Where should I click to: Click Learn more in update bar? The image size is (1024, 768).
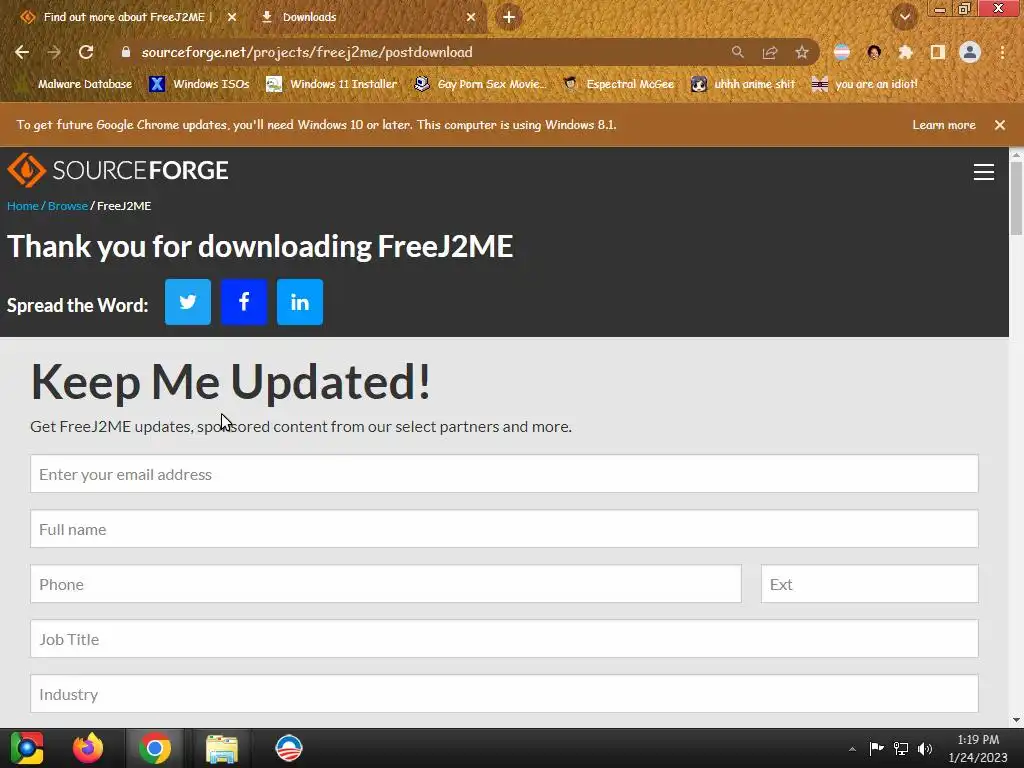tap(944, 125)
